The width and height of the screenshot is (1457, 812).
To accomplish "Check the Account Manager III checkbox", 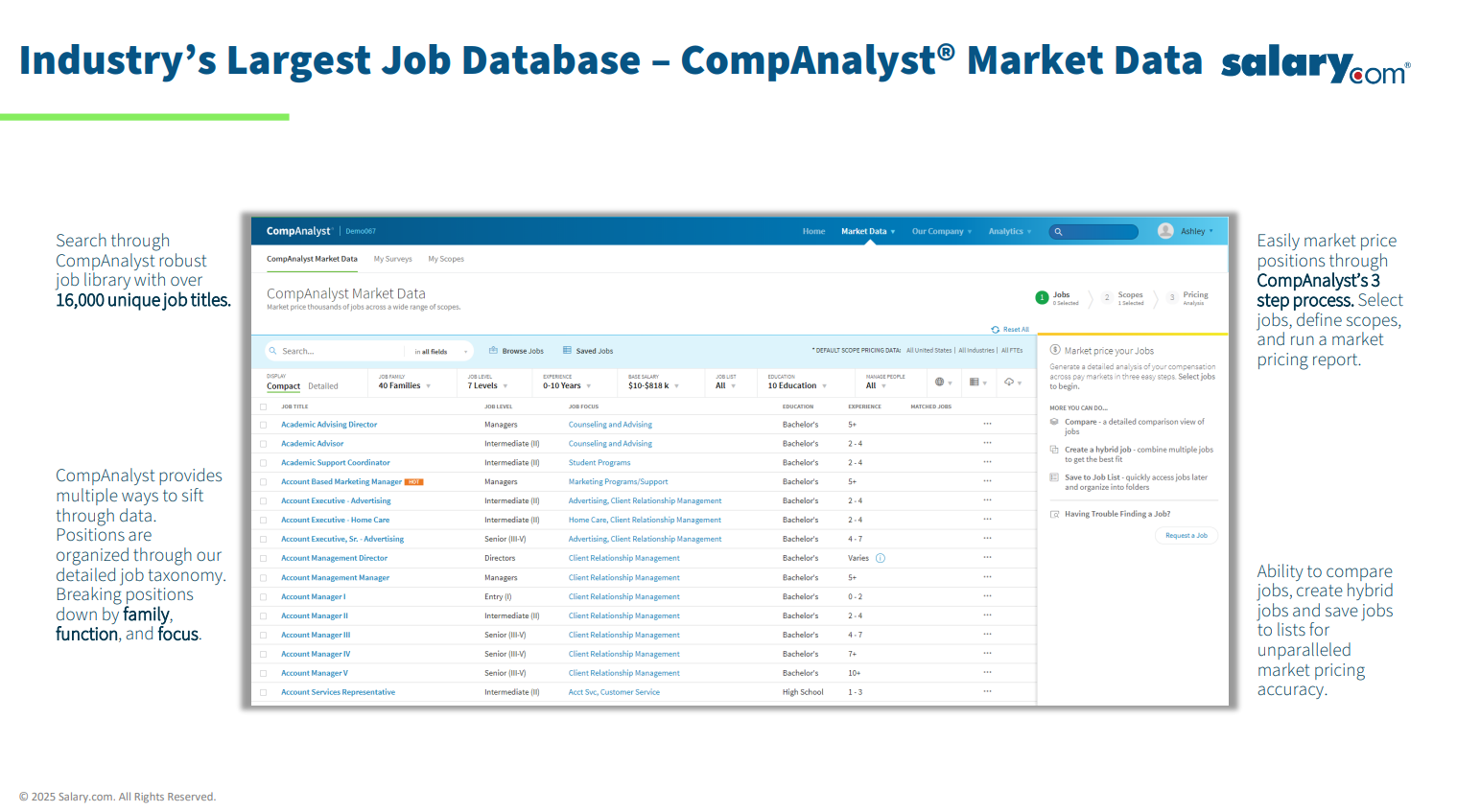I will pos(264,636).
